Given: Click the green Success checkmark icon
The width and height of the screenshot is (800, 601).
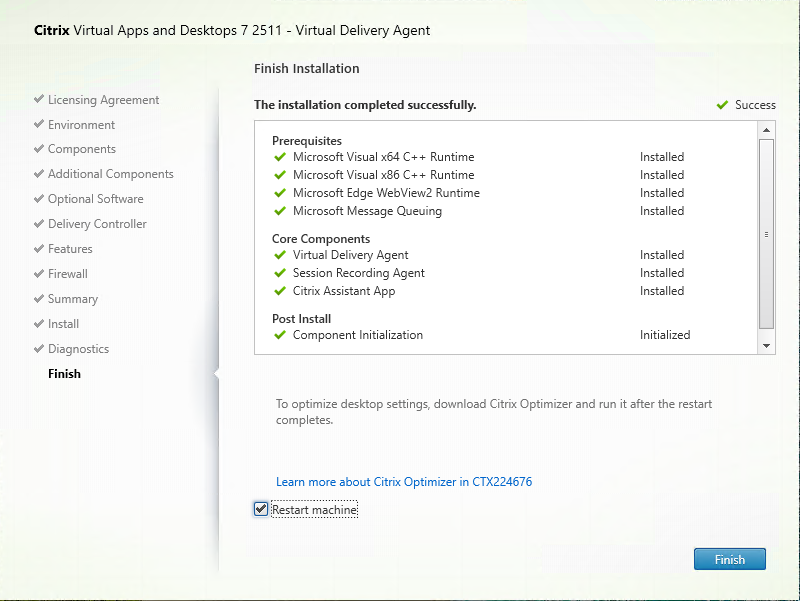Looking at the screenshot, I should click(722, 105).
